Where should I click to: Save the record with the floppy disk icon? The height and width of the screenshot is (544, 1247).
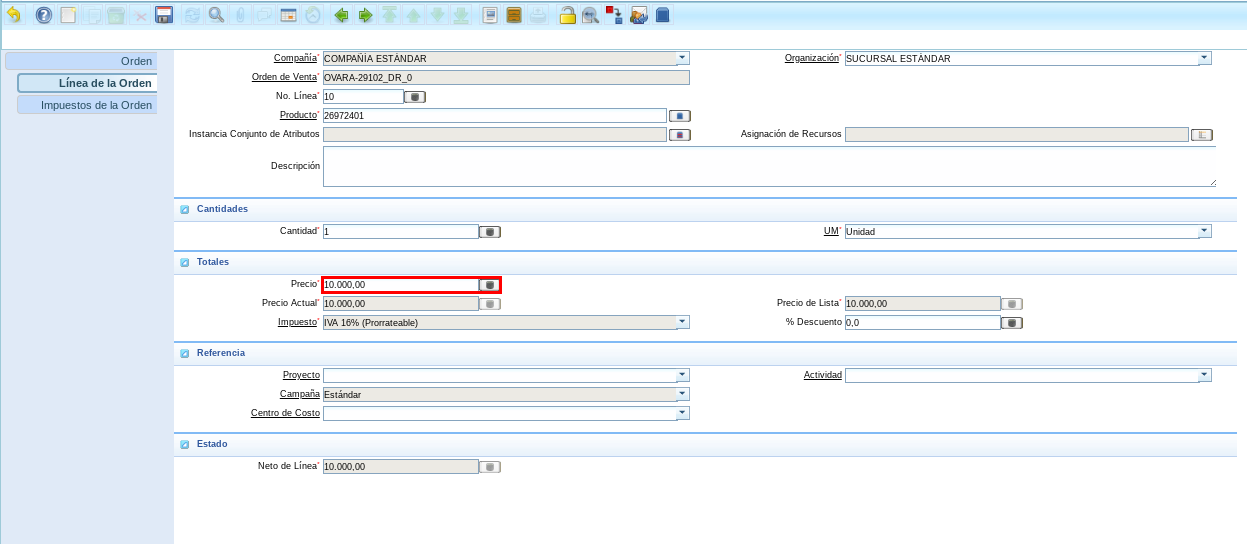pos(164,15)
